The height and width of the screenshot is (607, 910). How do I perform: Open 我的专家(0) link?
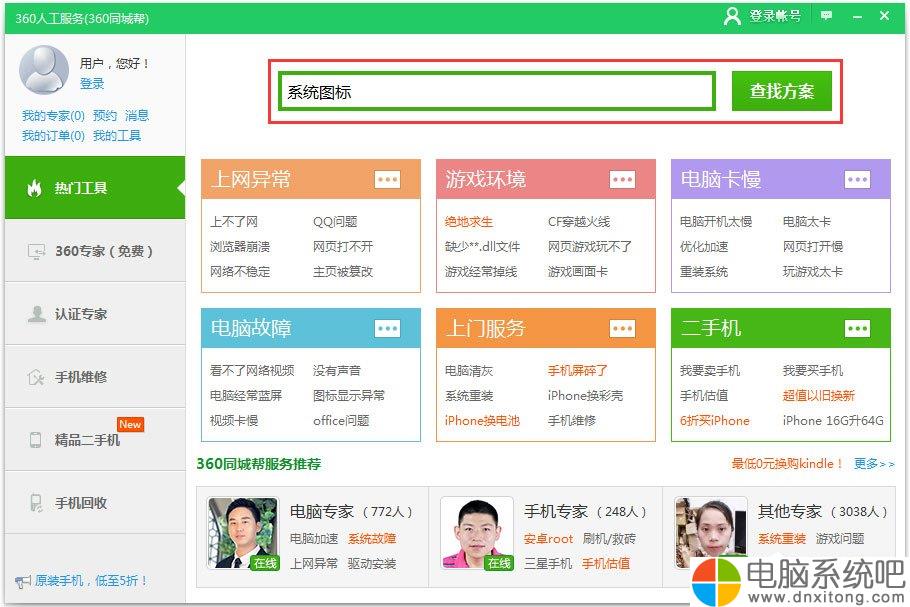click(x=53, y=115)
